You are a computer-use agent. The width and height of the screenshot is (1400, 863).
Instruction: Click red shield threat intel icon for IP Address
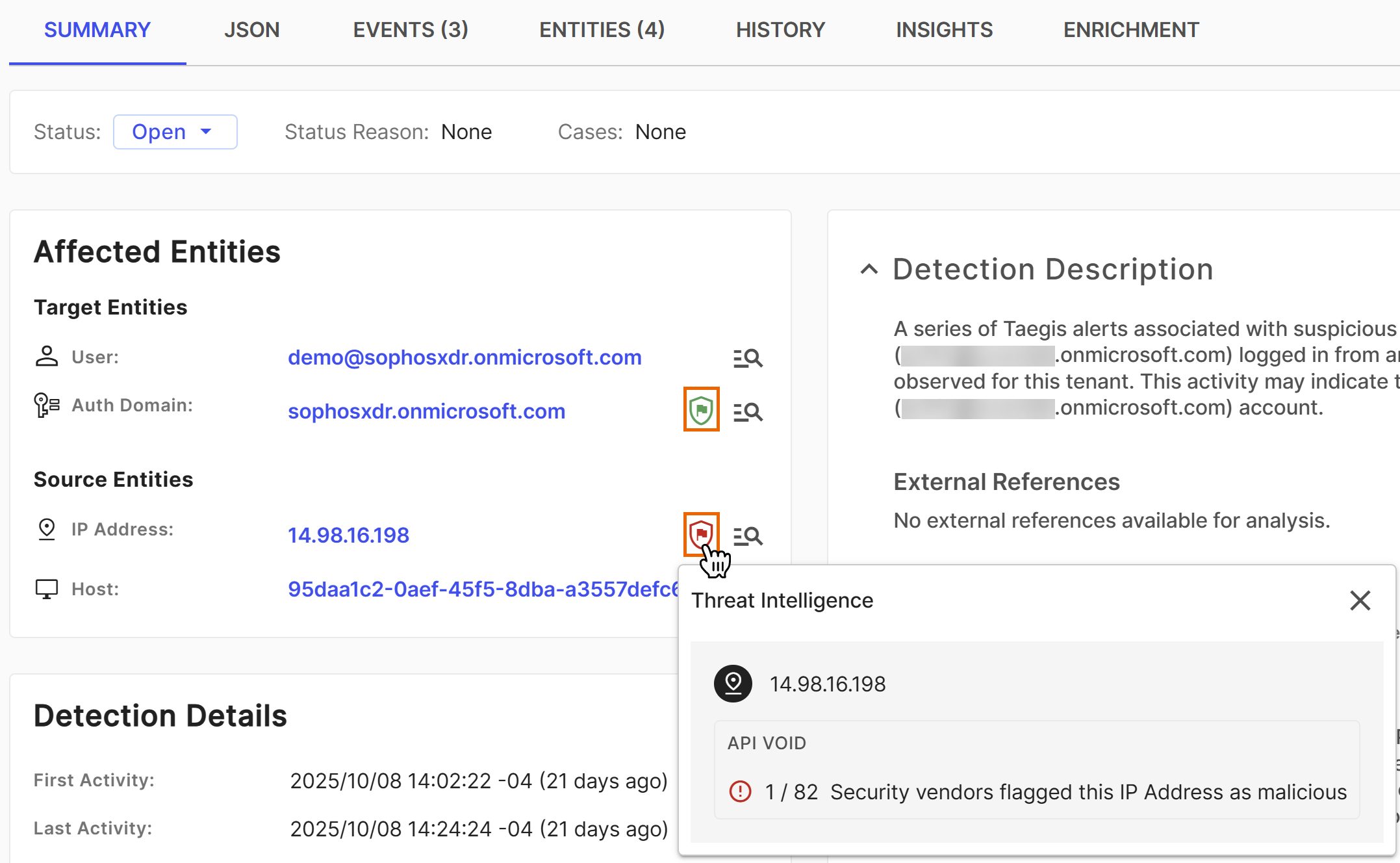coord(701,534)
